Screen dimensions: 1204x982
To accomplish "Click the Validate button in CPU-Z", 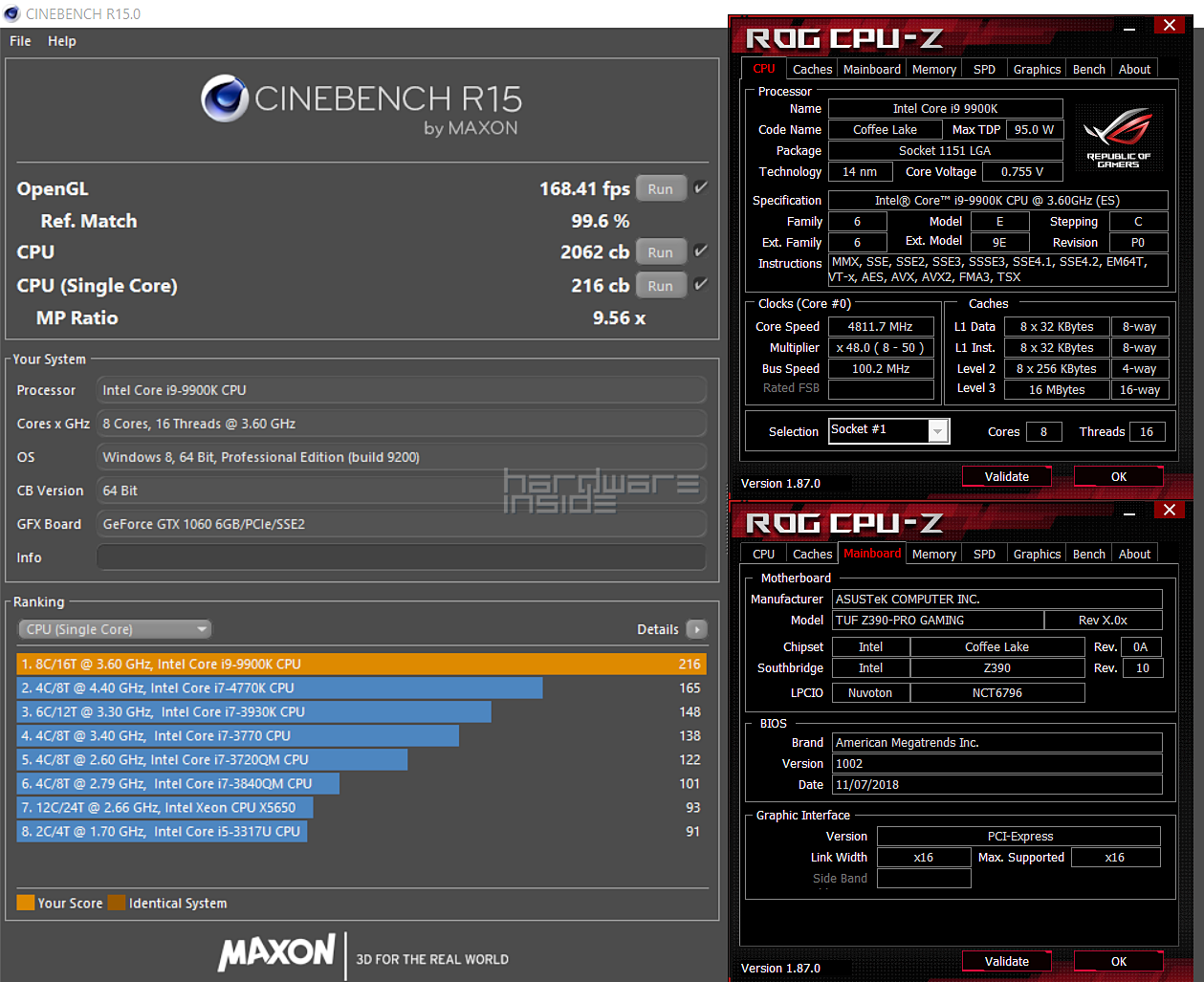I will coord(1006,476).
